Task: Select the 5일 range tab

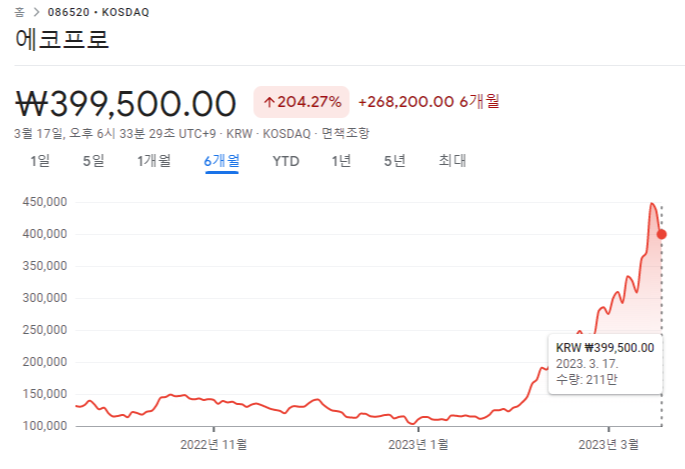Action: coord(93,161)
